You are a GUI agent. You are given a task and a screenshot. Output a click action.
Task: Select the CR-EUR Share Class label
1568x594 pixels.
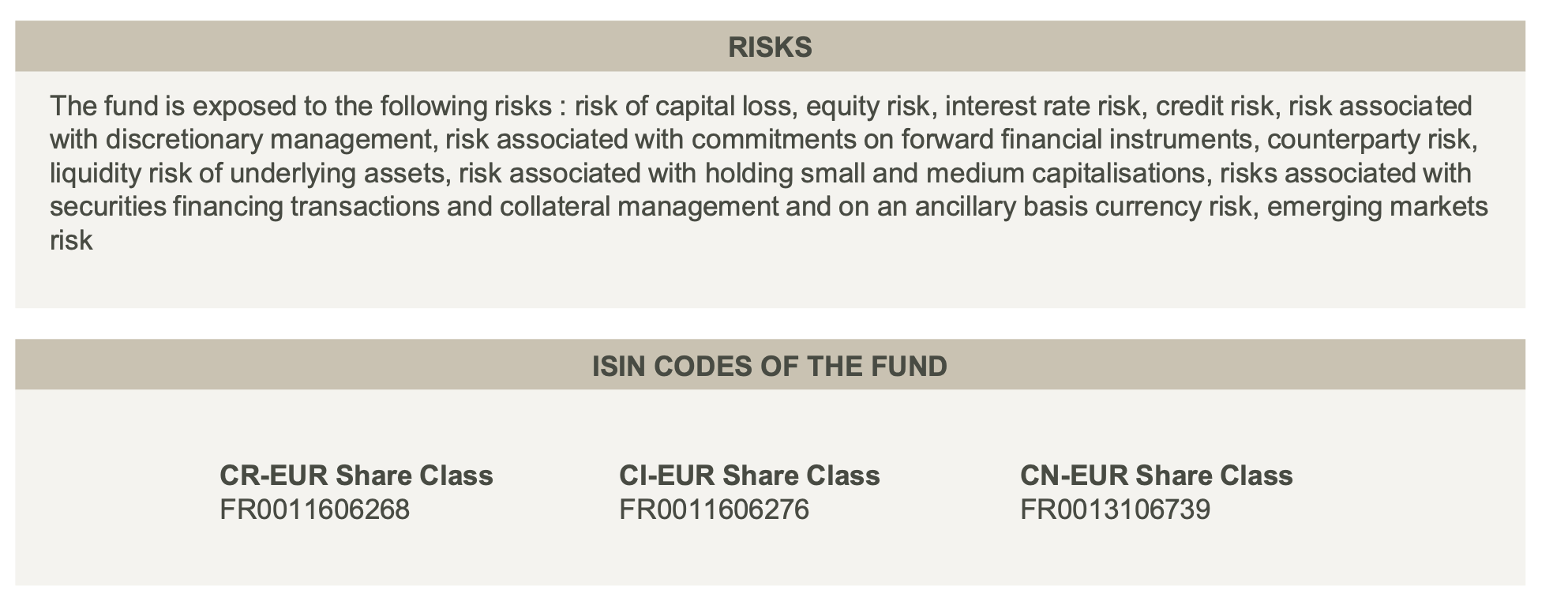[x=356, y=476]
